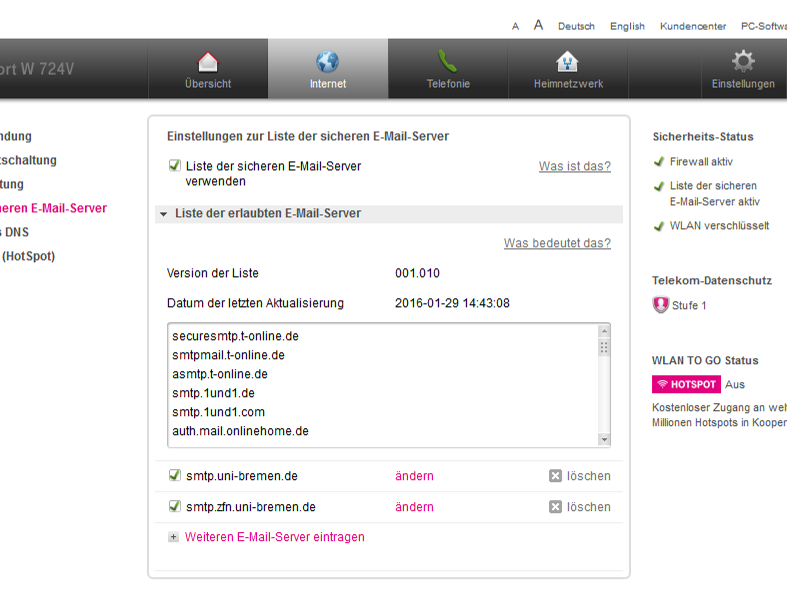Open the Einstellungen gear icon
This screenshot has width=787, height=590.
click(x=742, y=60)
